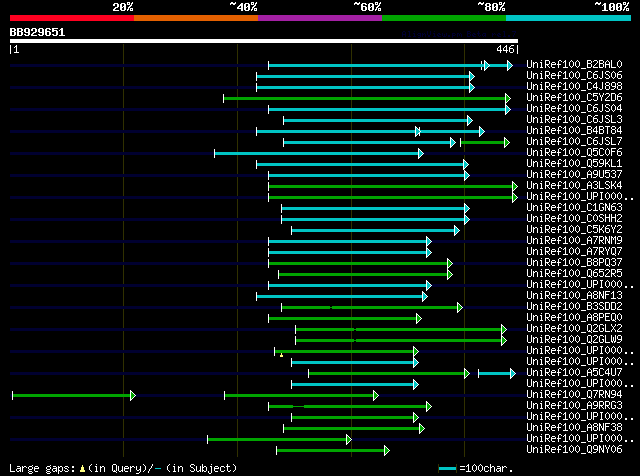
Task: Select the UniRef100_B3SDD2 label
Action: (574, 307)
